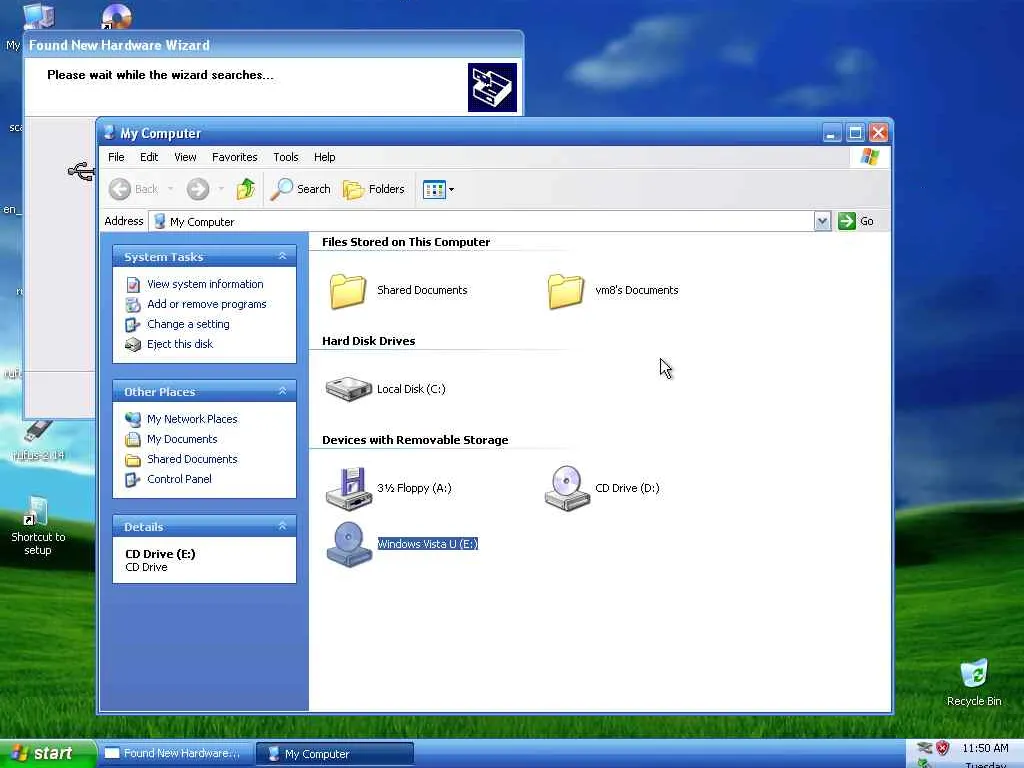Screen dimensions: 1024x768
Task: Open the File menu
Action: [x=116, y=157]
